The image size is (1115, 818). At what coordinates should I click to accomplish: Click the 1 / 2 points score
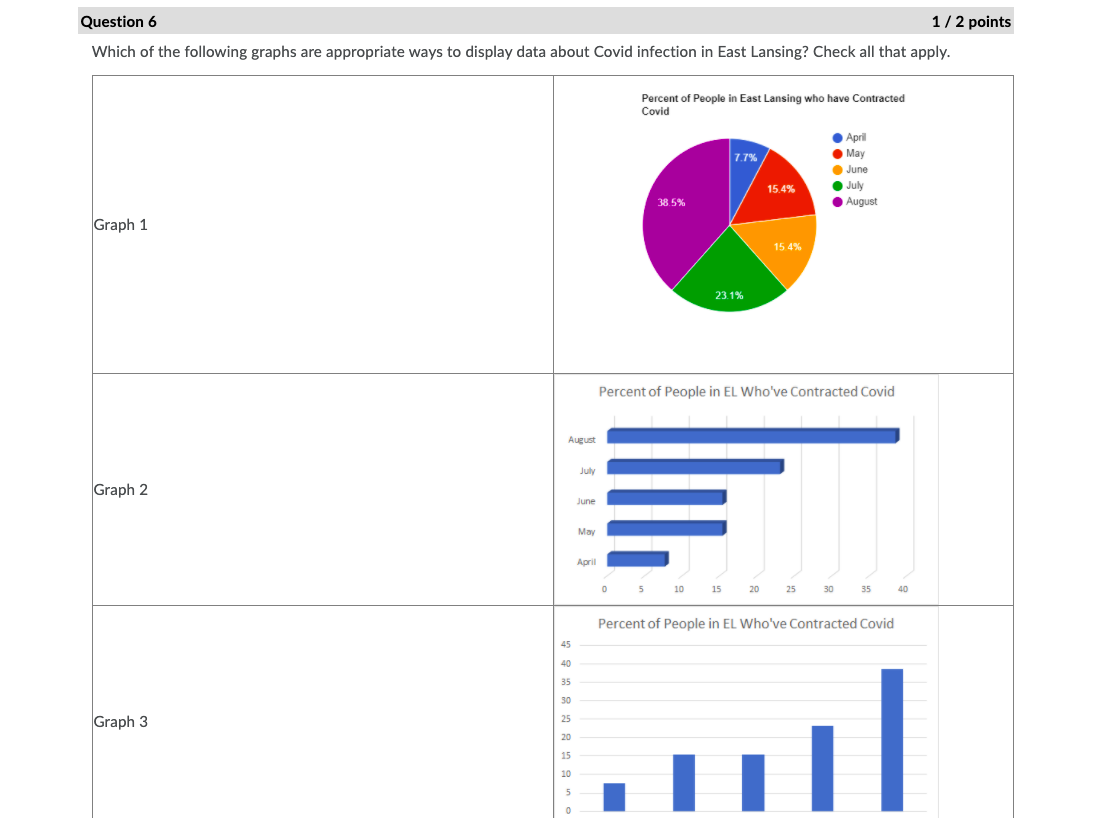971,21
